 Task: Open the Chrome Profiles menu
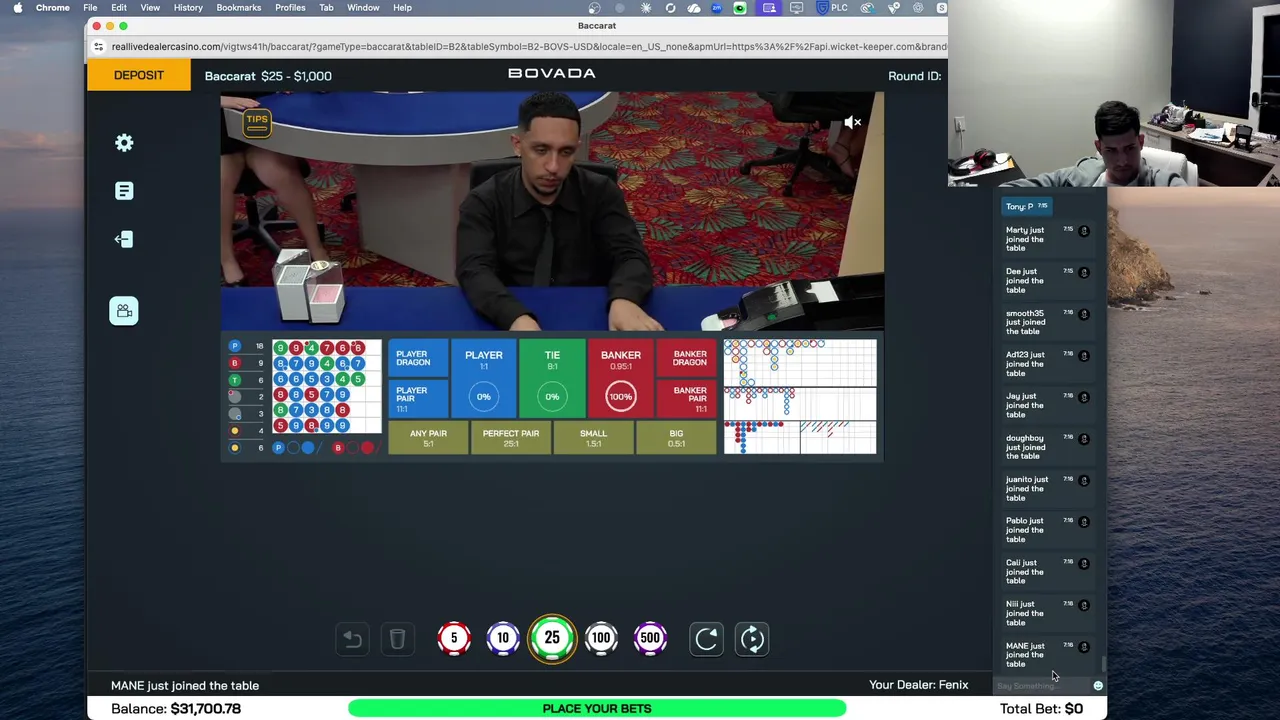tap(290, 7)
